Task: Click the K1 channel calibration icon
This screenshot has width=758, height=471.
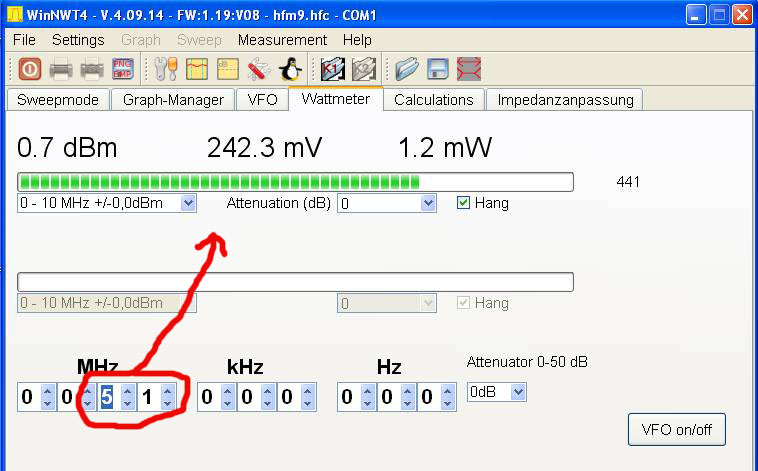Action: 331,69
